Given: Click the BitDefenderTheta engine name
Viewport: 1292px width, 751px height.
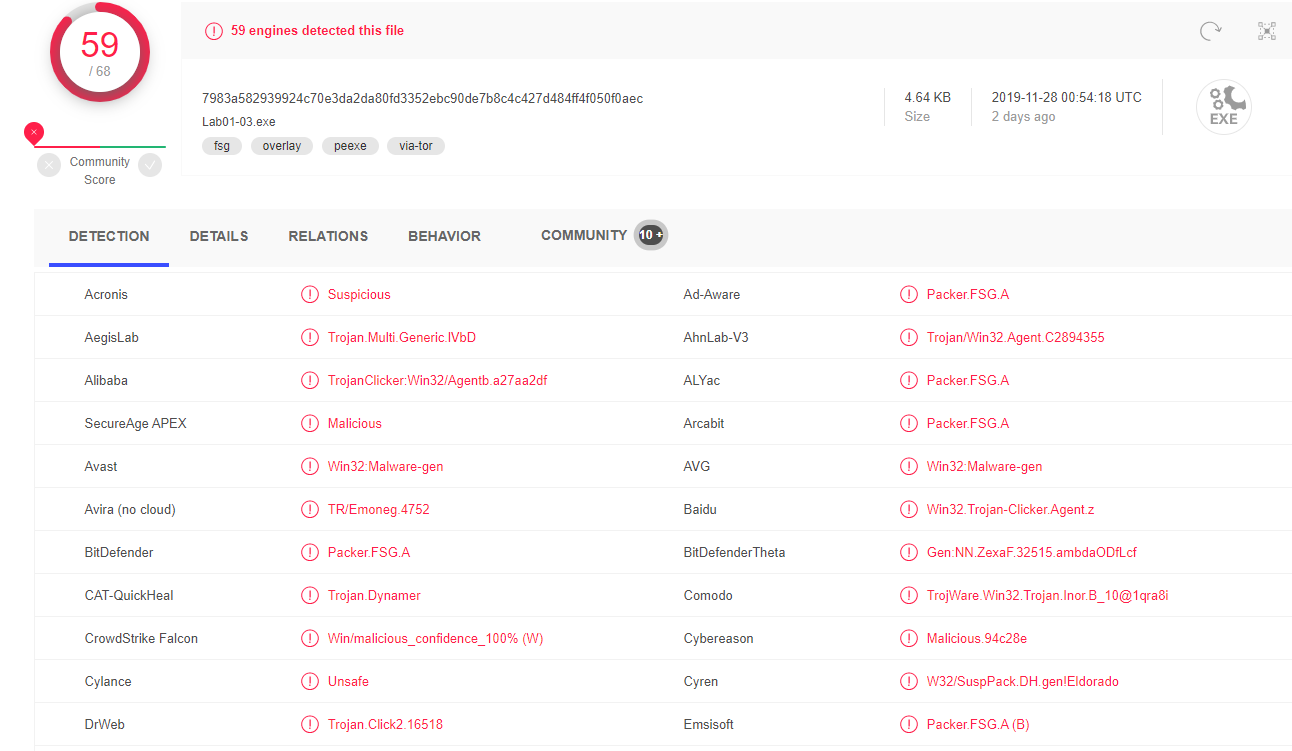Looking at the screenshot, I should tap(734, 552).
